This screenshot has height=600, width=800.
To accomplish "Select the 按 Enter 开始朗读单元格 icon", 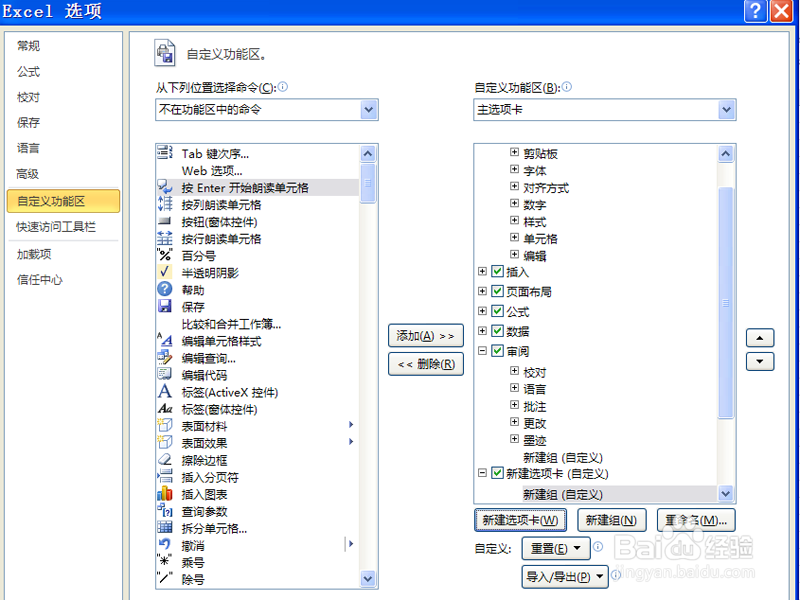I will tap(164, 187).
